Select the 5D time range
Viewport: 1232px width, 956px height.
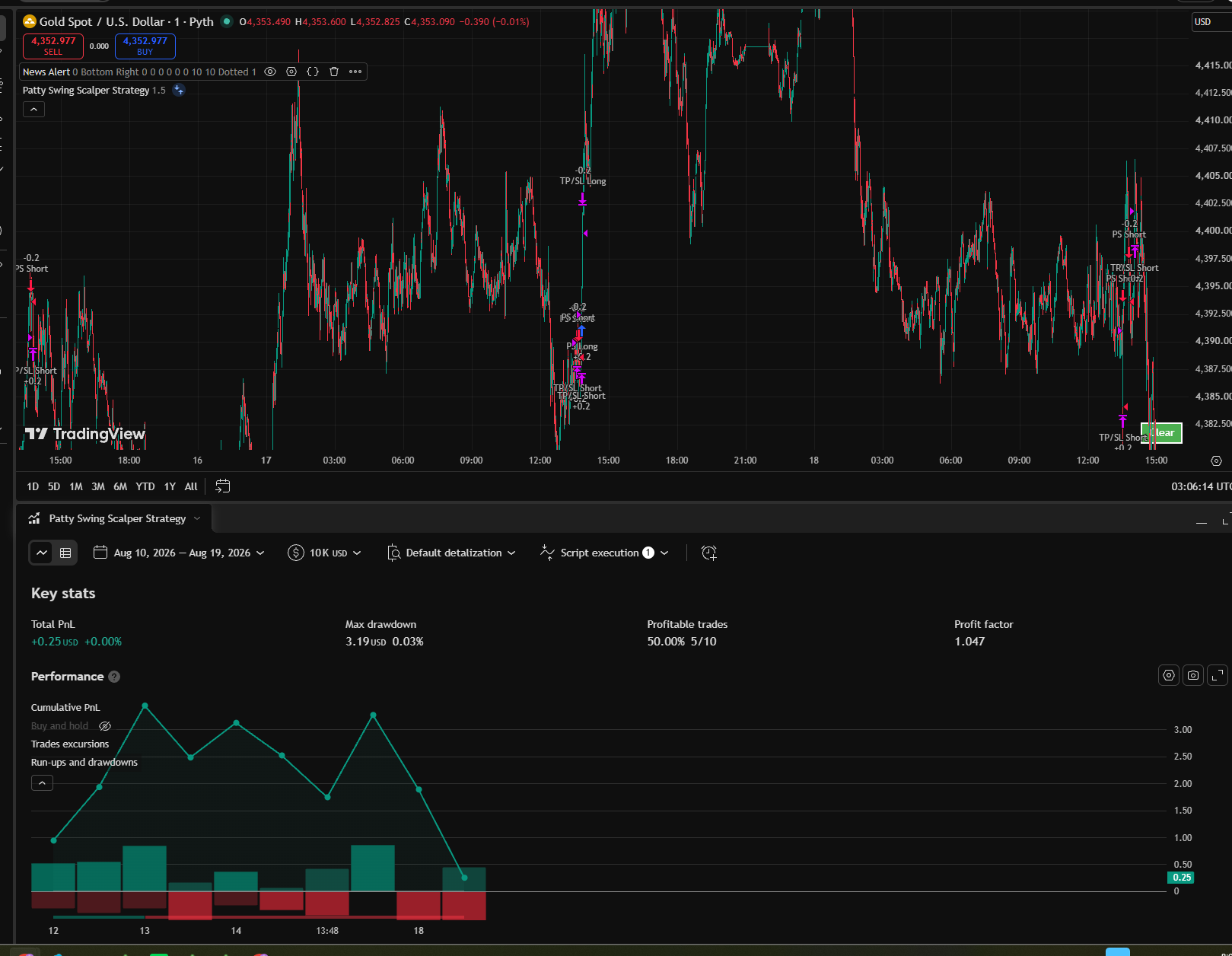[x=54, y=486]
